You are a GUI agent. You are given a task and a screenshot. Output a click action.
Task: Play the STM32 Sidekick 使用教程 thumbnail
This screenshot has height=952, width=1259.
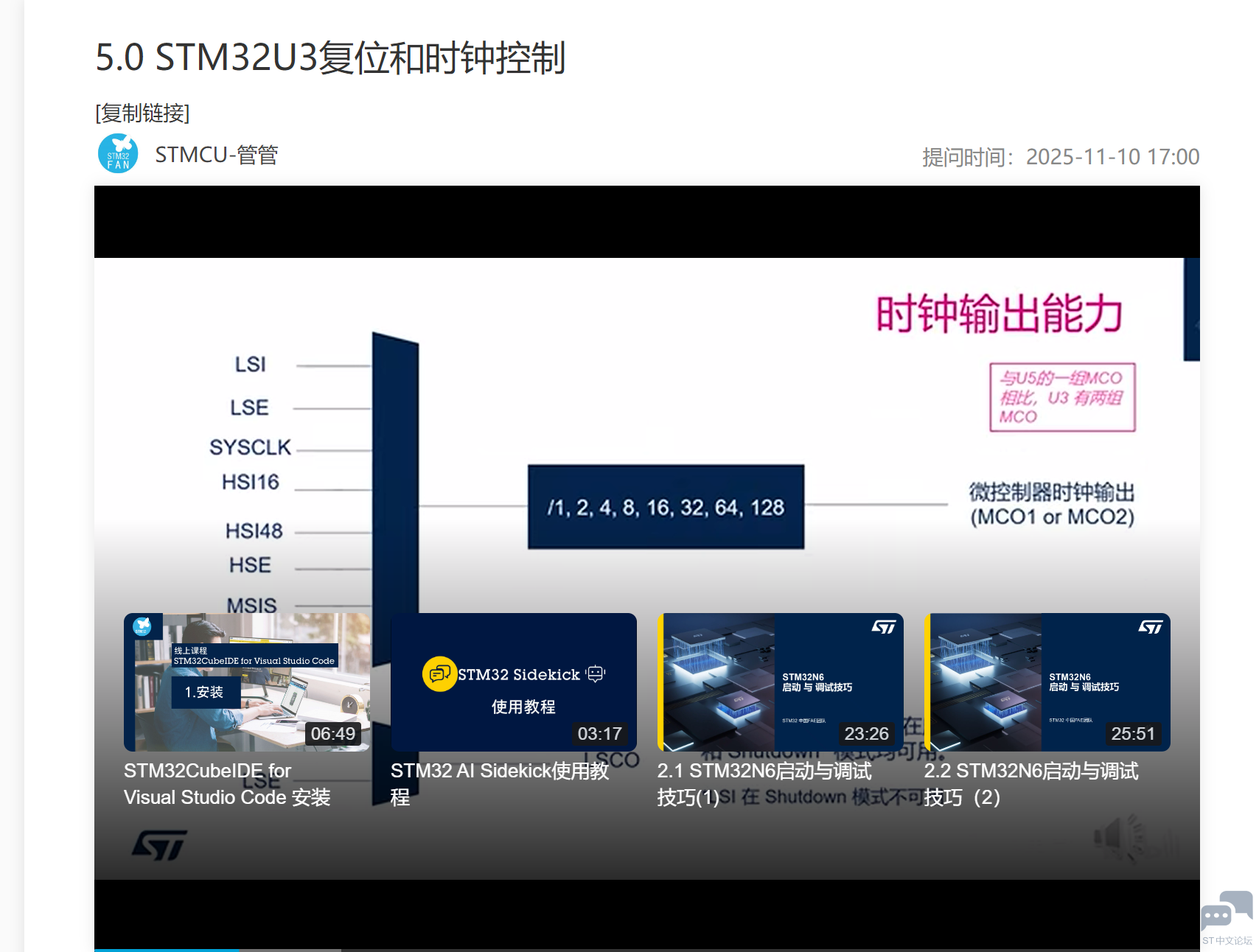[514, 682]
